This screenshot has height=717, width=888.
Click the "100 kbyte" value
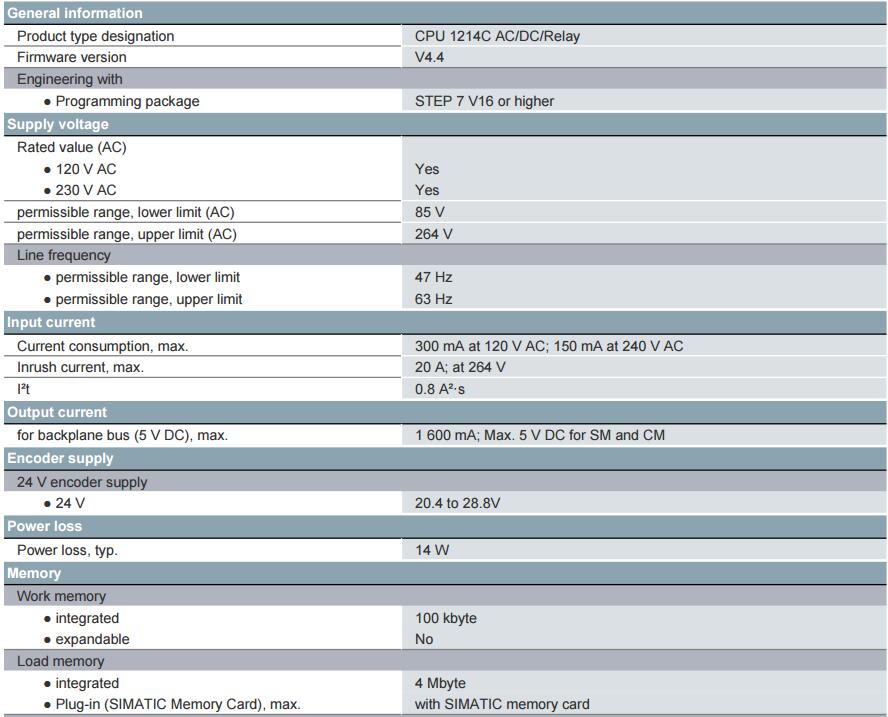(446, 618)
